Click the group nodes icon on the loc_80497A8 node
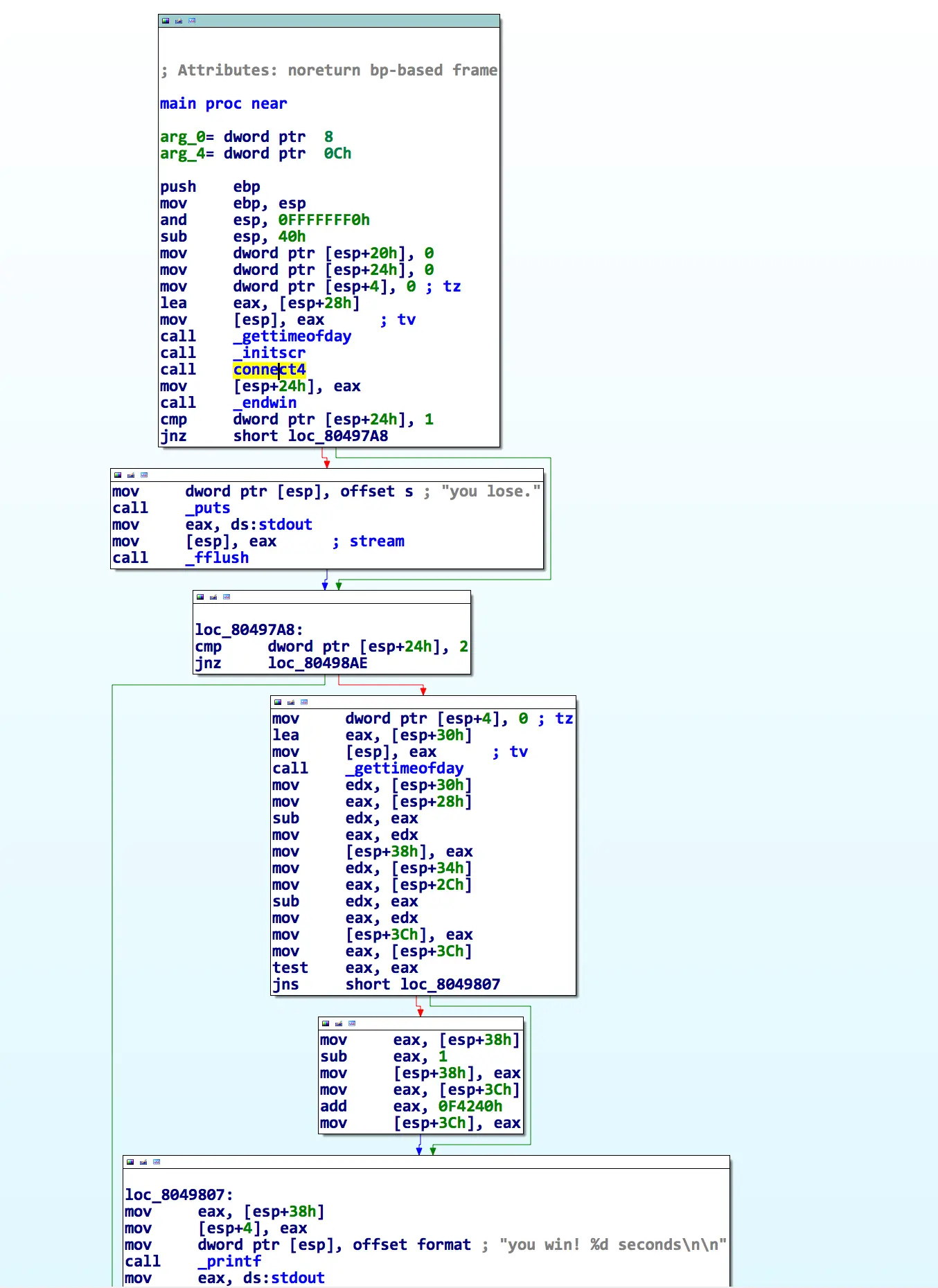The height and width of the screenshot is (1288, 938). click(x=227, y=597)
